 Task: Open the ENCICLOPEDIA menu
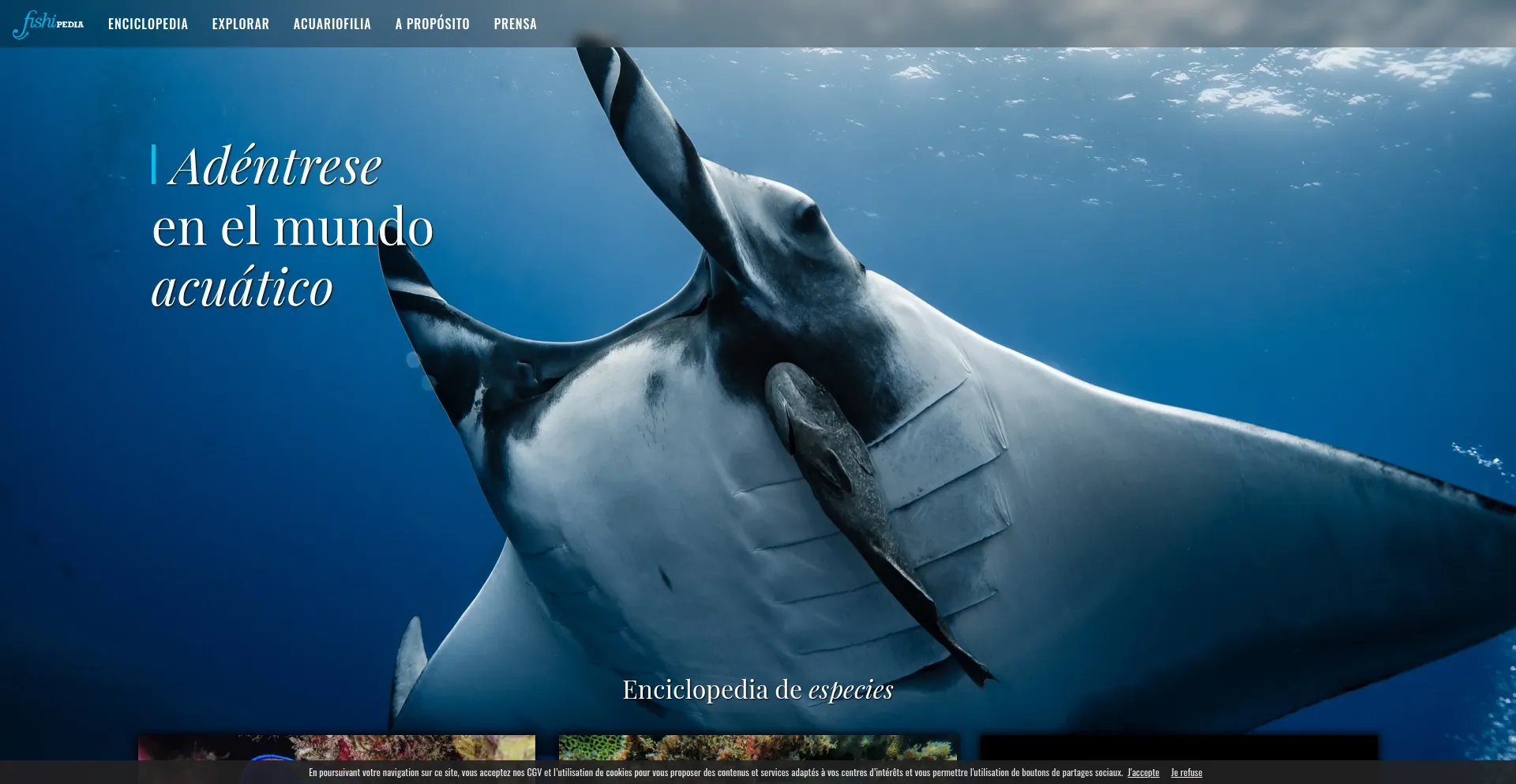[147, 23]
